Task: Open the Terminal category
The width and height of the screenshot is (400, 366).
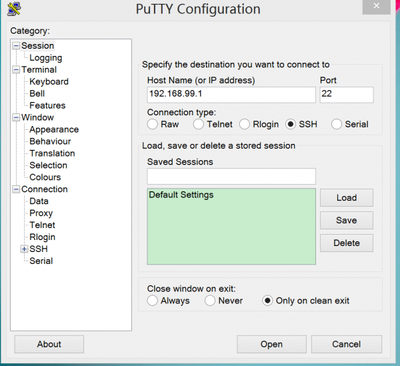Action: click(39, 70)
